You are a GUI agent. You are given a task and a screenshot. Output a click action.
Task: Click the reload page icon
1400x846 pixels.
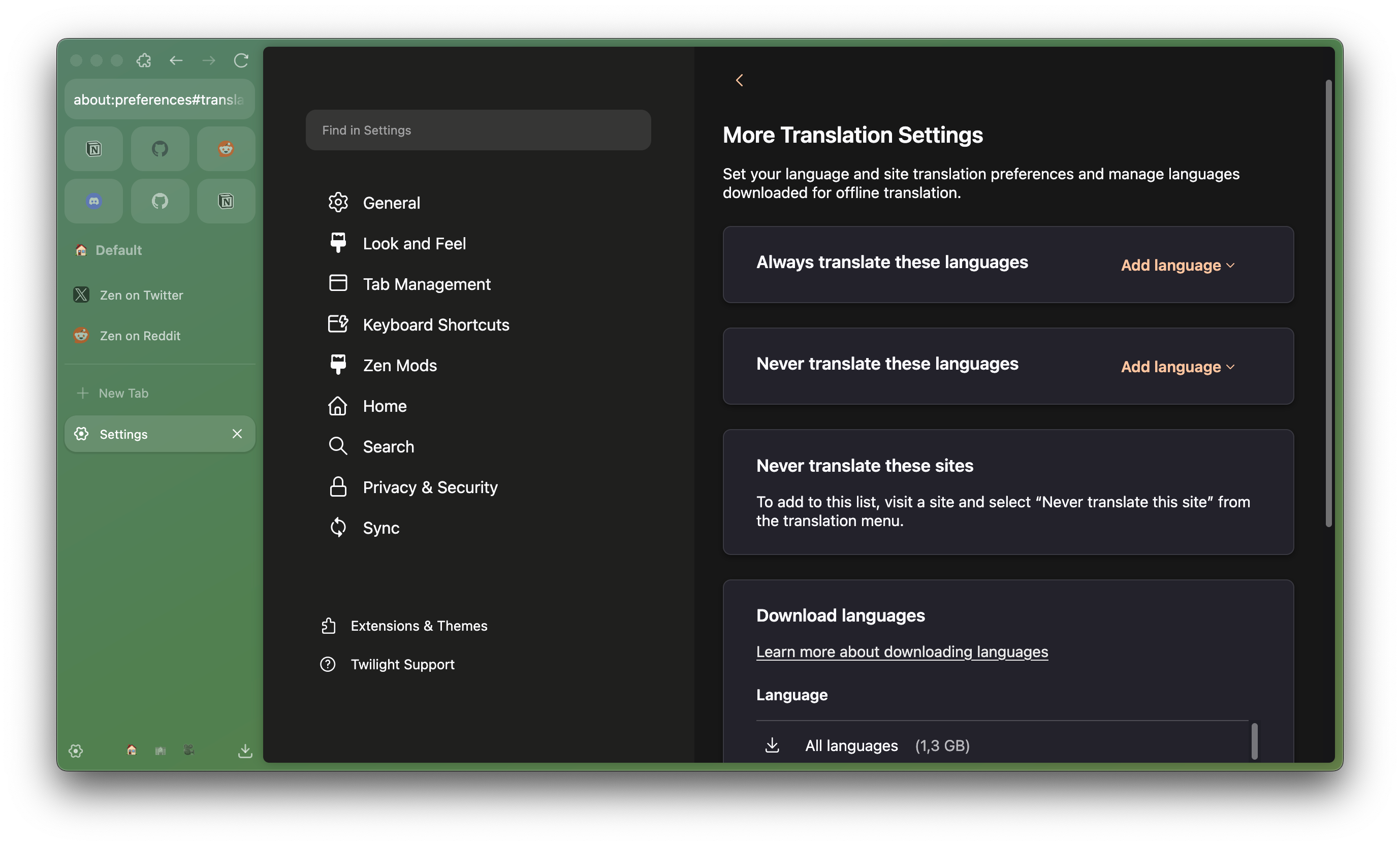point(241,60)
